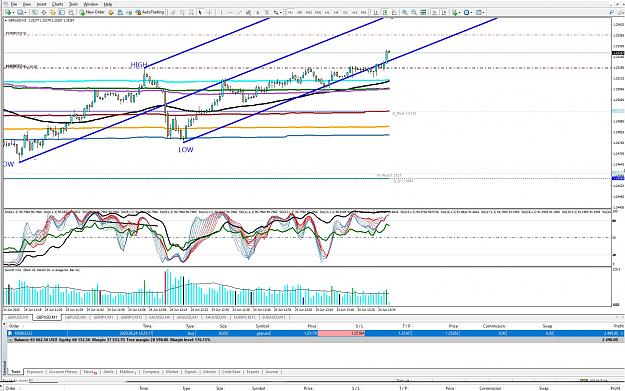Toggle the Navigator panel icon

[53, 12]
